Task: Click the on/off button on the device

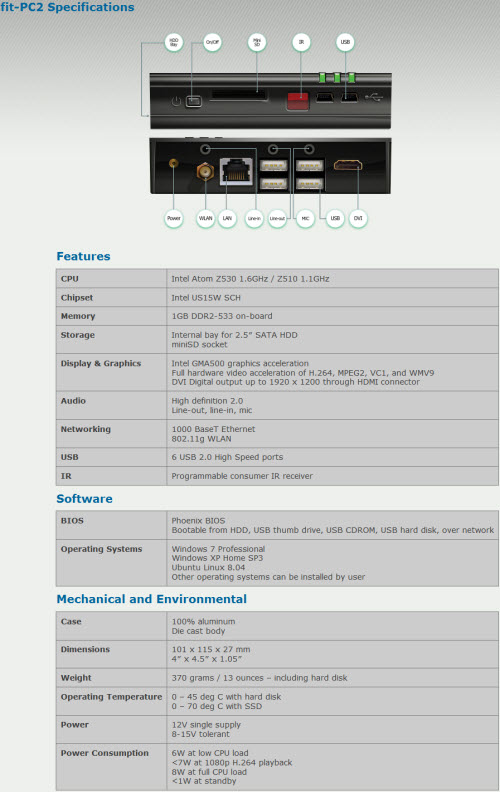Action: [193, 102]
